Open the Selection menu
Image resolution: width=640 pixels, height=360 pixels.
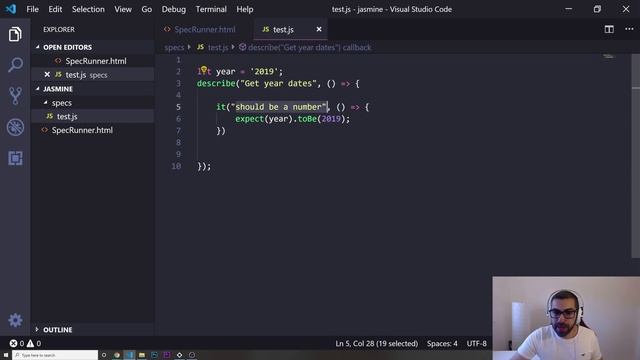point(88,9)
